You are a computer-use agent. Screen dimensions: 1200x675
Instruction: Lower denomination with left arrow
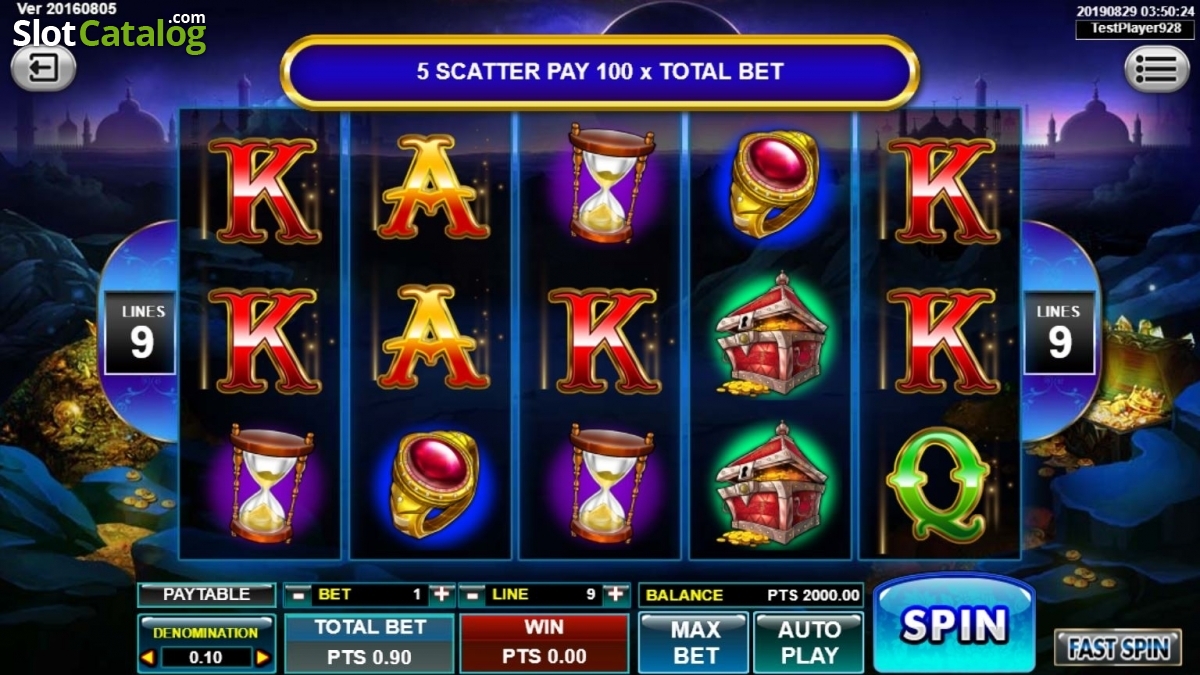pos(148,657)
